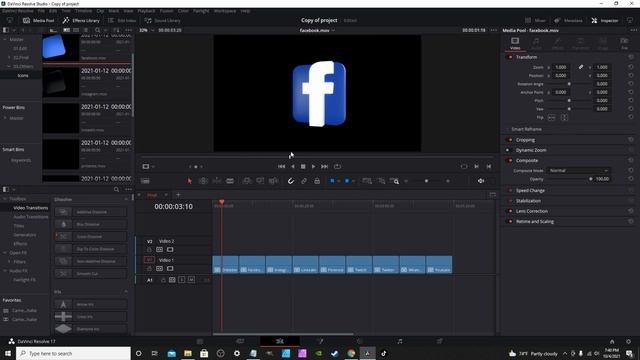This screenshot has height=360, width=640.
Task: Select Audio Transitions in the Toolbox
Action: pyautogui.click(x=31, y=217)
